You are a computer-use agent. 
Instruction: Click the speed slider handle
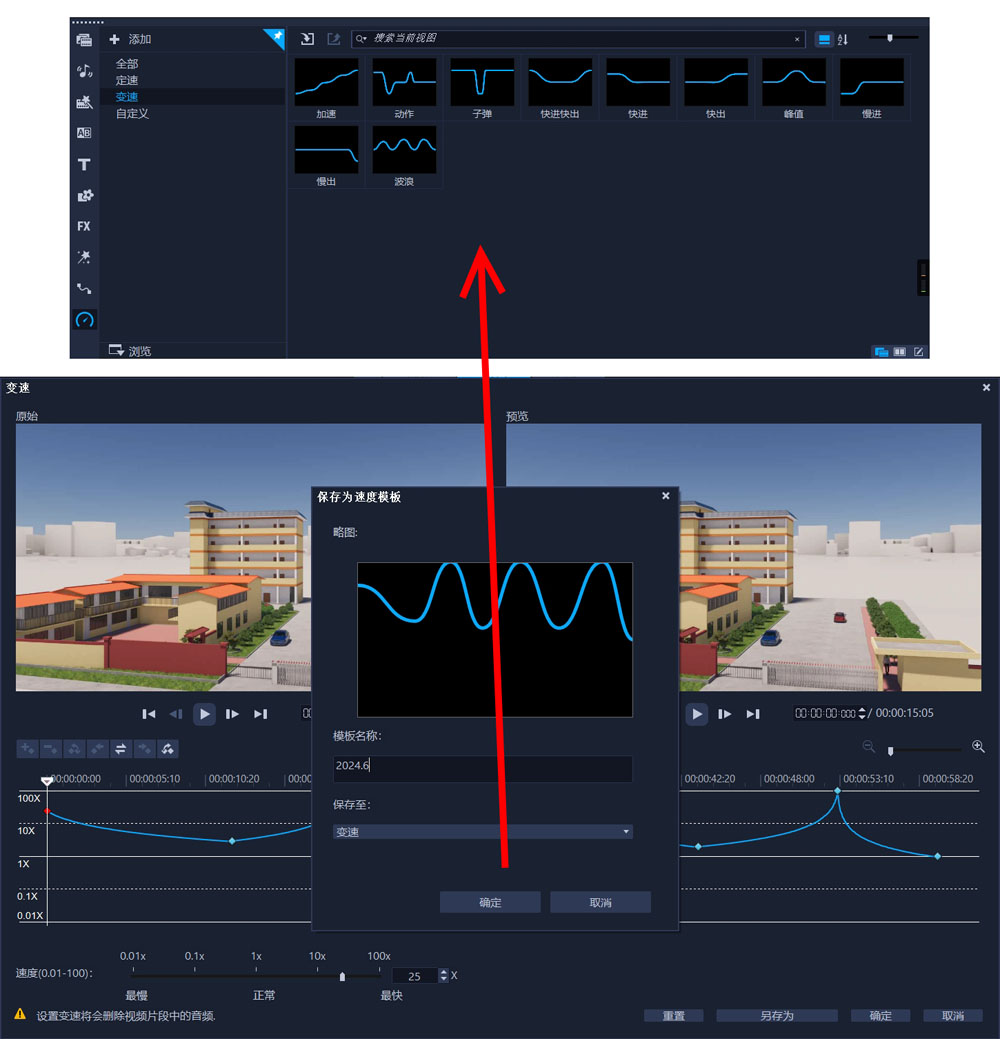click(x=343, y=976)
